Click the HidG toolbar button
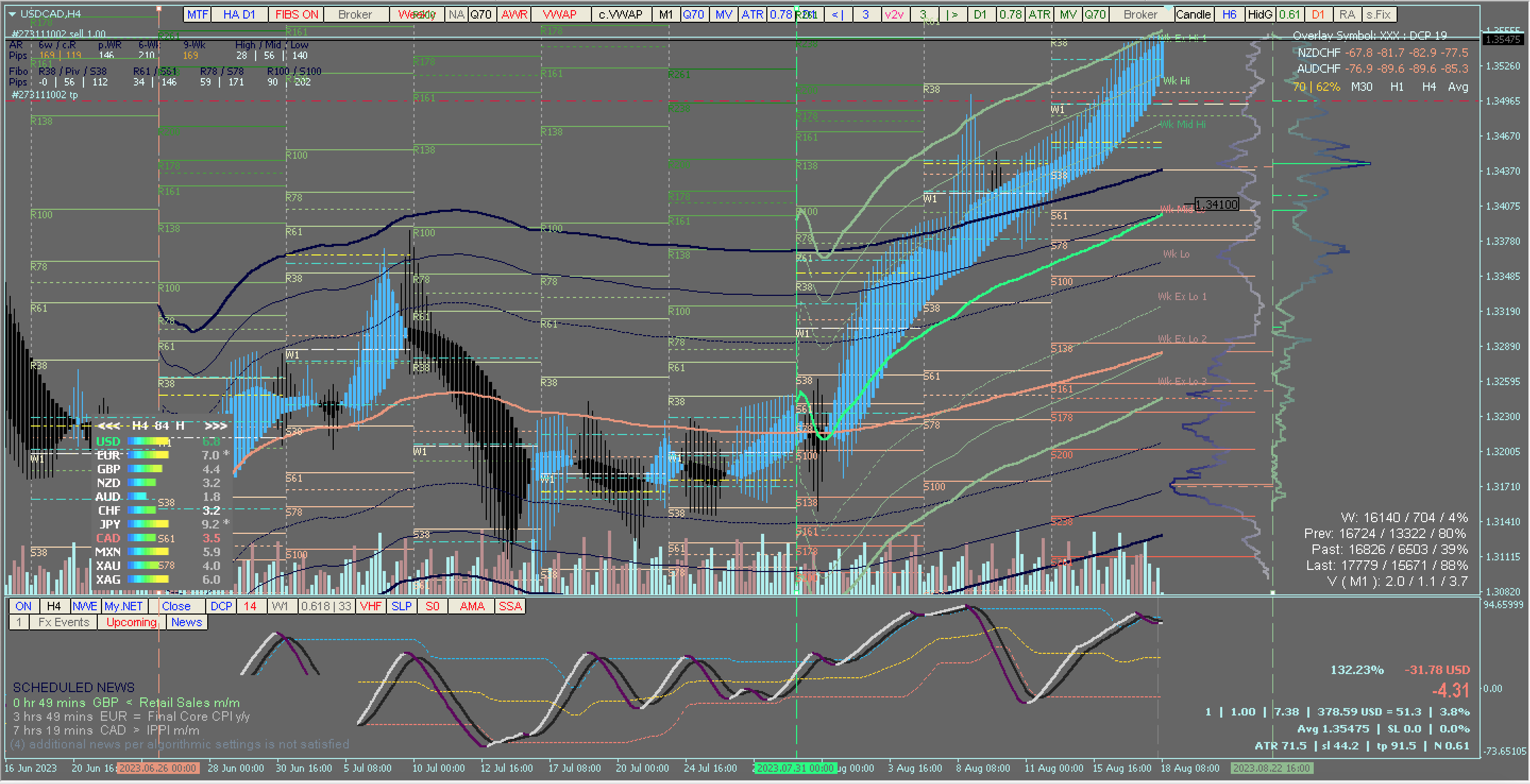The image size is (1530, 784). click(1259, 14)
